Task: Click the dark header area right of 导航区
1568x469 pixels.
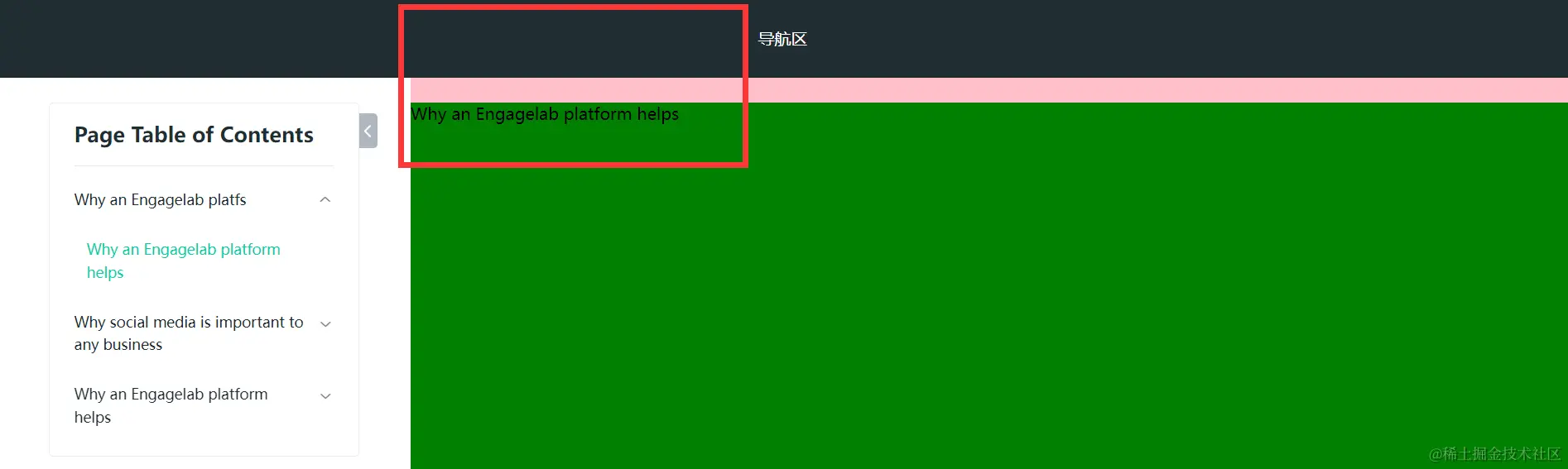Action: (1184, 39)
